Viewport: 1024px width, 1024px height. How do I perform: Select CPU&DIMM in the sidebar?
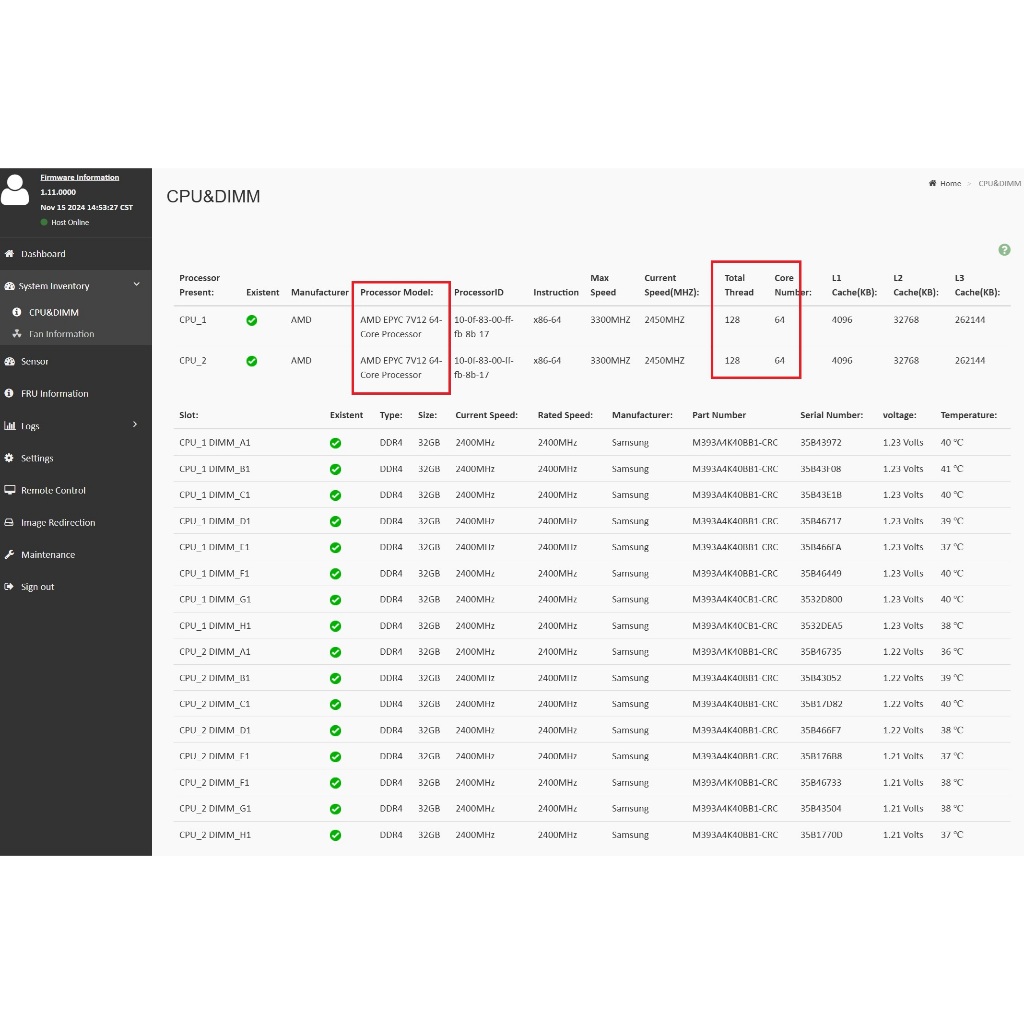point(53,313)
